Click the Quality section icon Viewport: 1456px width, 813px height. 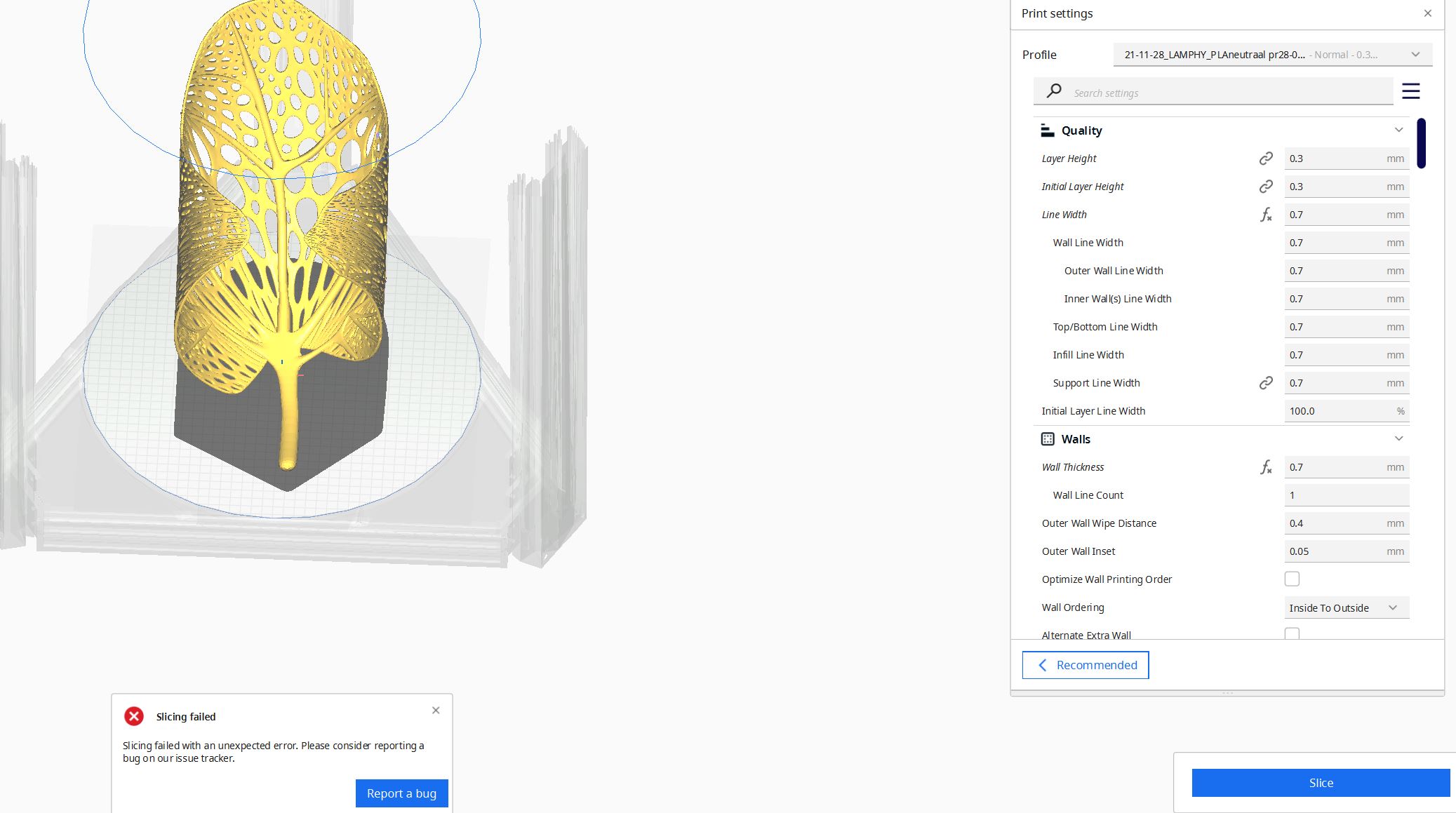[1046, 130]
